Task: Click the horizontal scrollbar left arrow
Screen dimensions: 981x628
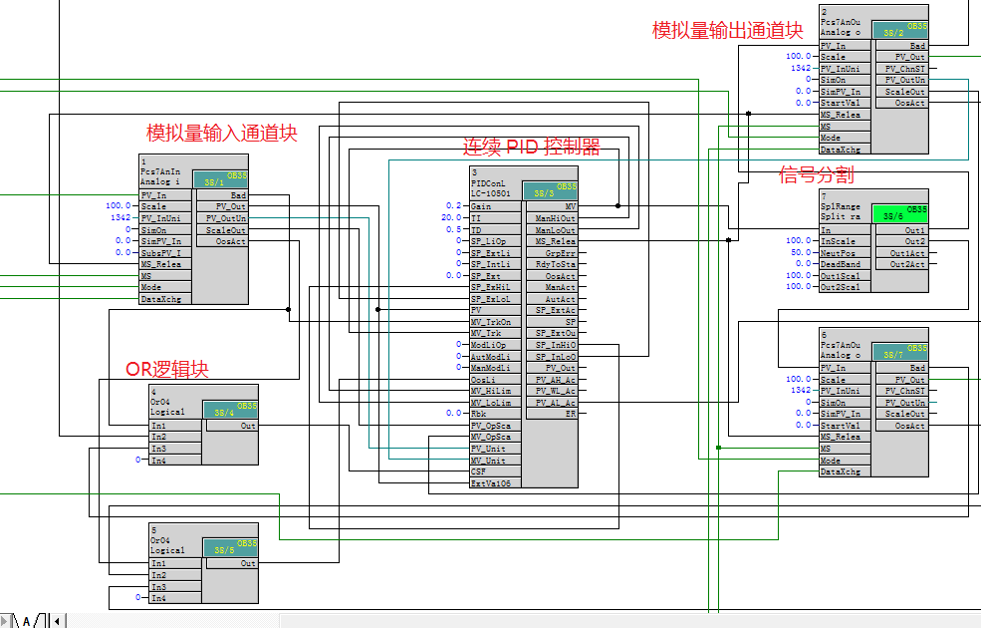Action: point(58,620)
